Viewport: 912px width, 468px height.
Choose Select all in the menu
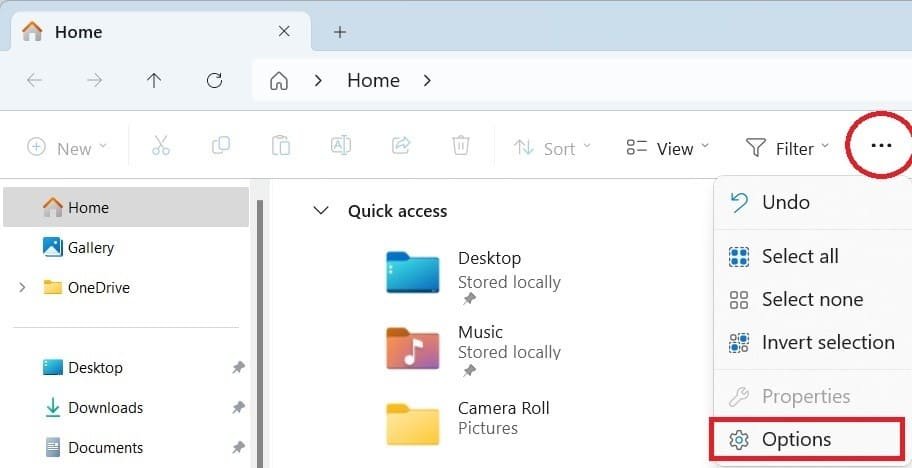[x=799, y=256]
